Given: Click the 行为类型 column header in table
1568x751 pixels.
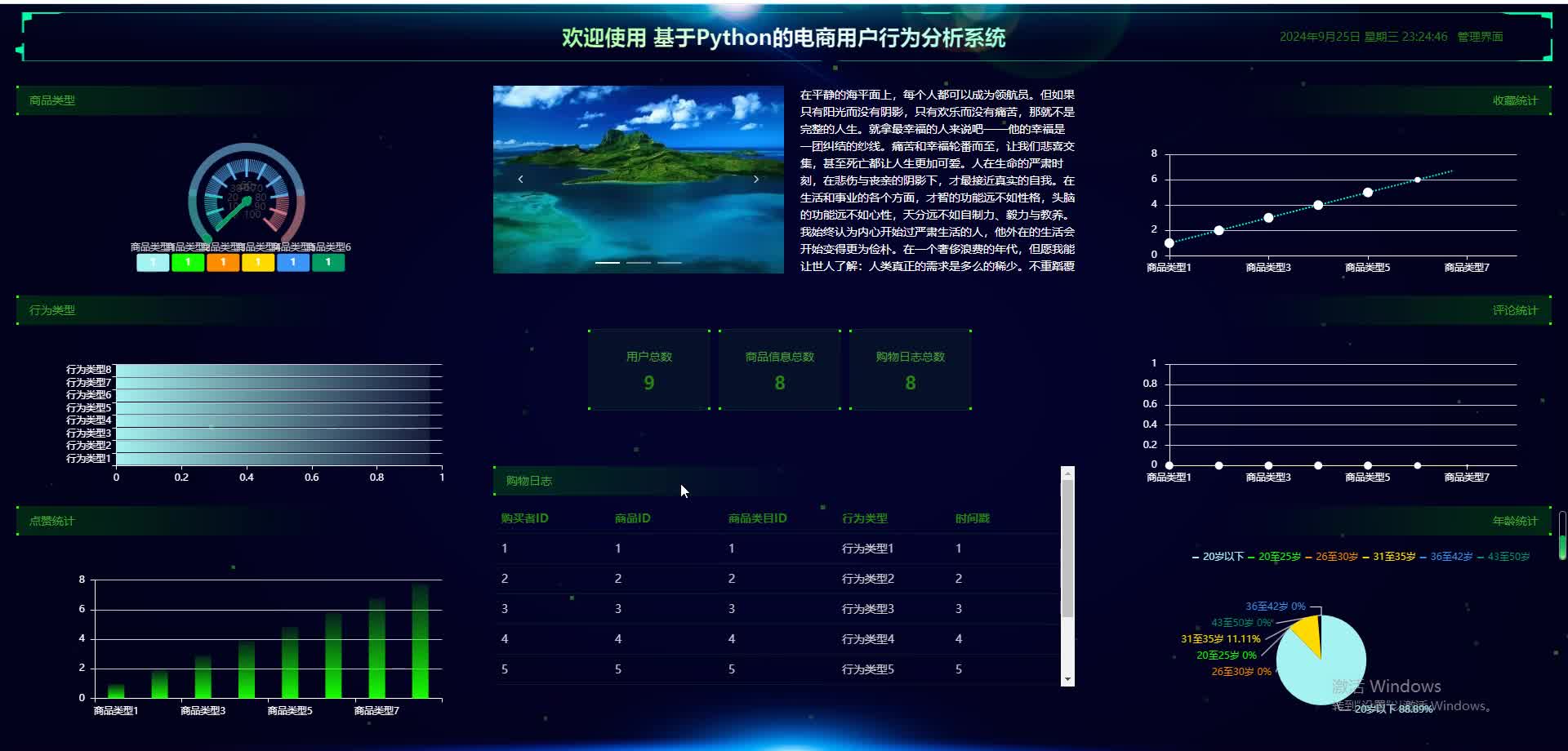Looking at the screenshot, I should click(864, 518).
